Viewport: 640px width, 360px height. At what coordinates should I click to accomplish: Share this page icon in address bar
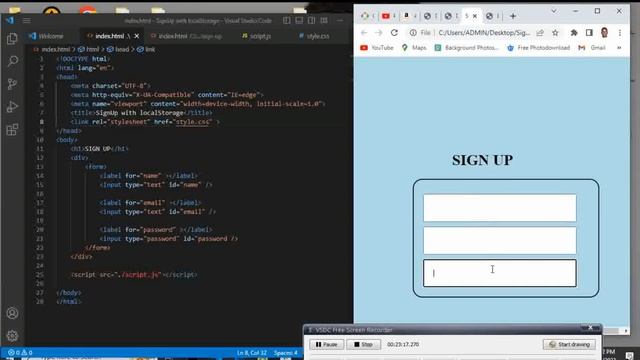click(540, 33)
